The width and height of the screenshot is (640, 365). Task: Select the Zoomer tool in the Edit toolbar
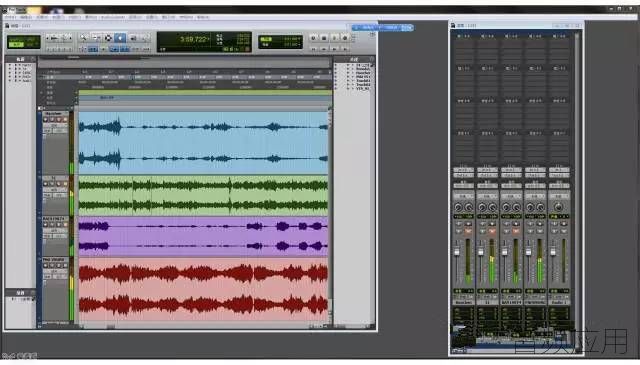[84, 38]
